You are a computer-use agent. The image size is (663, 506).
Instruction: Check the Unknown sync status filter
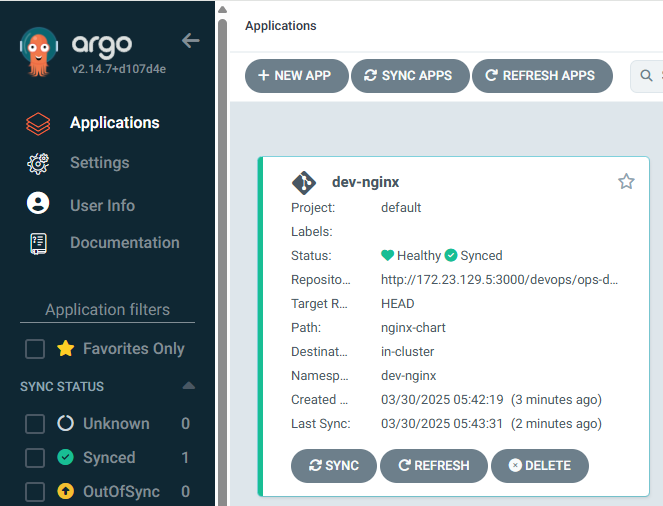pyautogui.click(x=35, y=424)
